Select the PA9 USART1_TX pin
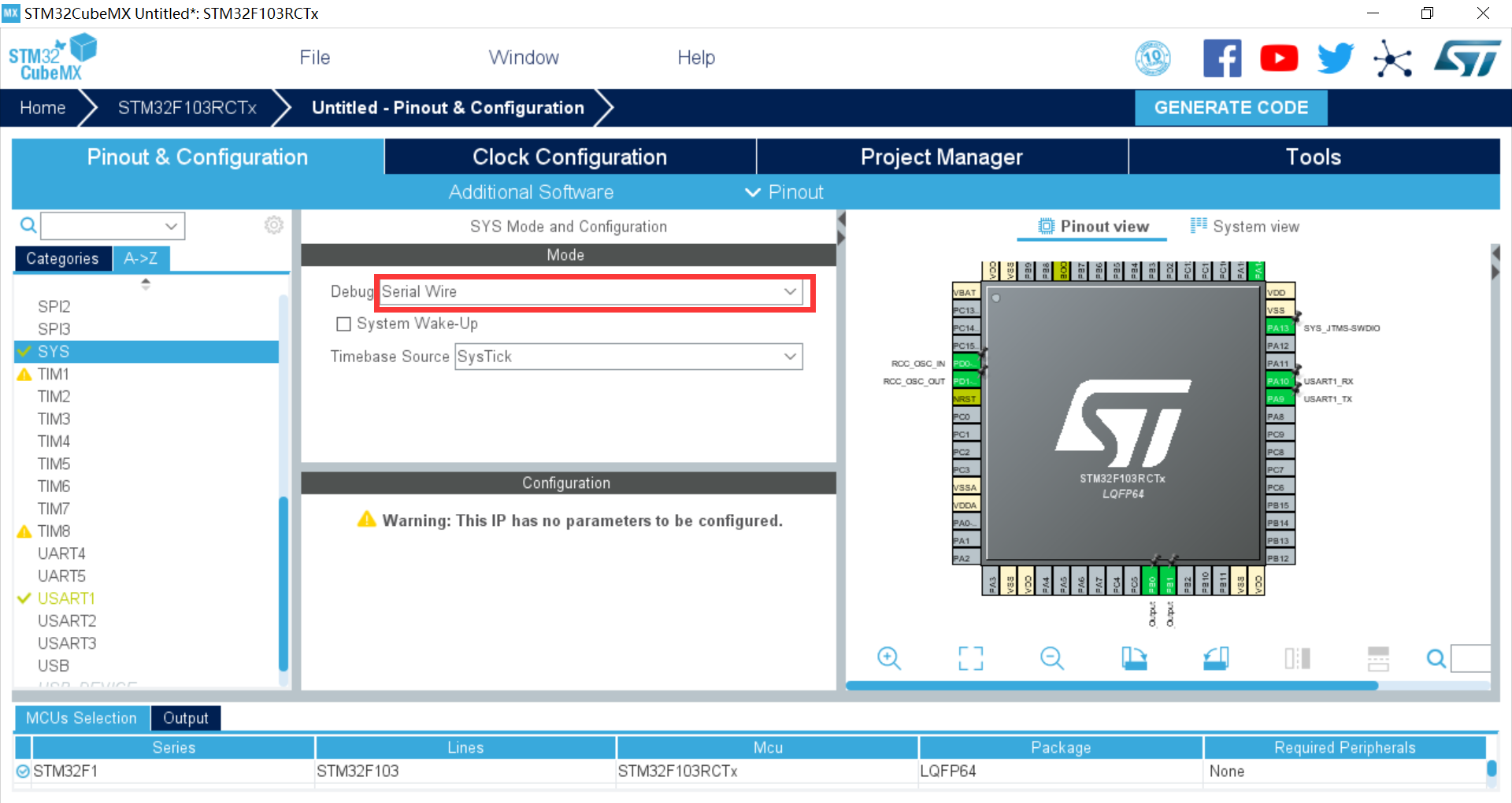The height and width of the screenshot is (803, 1512). (x=1278, y=399)
